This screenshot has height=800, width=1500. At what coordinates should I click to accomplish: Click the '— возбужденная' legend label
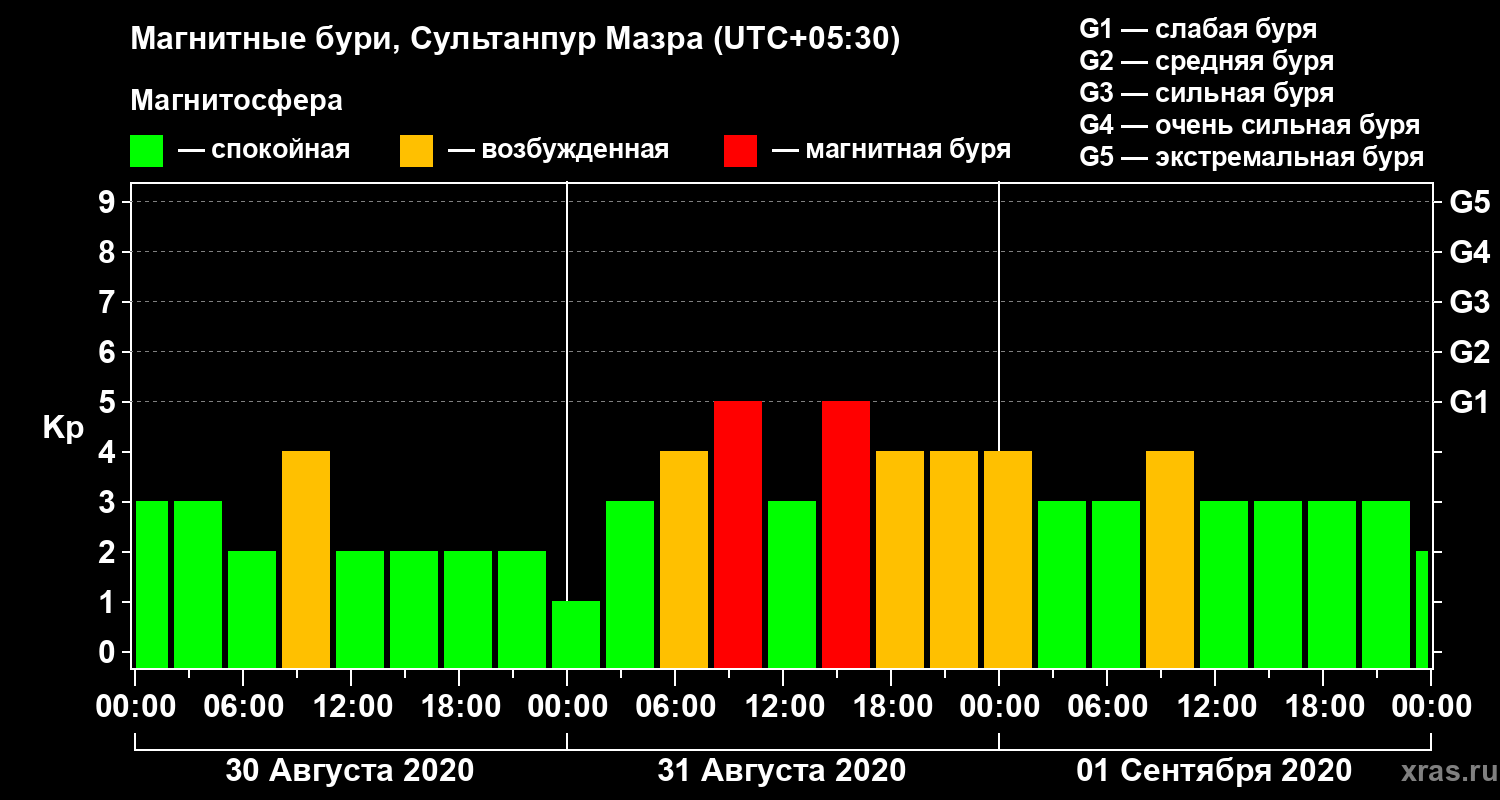click(558, 150)
